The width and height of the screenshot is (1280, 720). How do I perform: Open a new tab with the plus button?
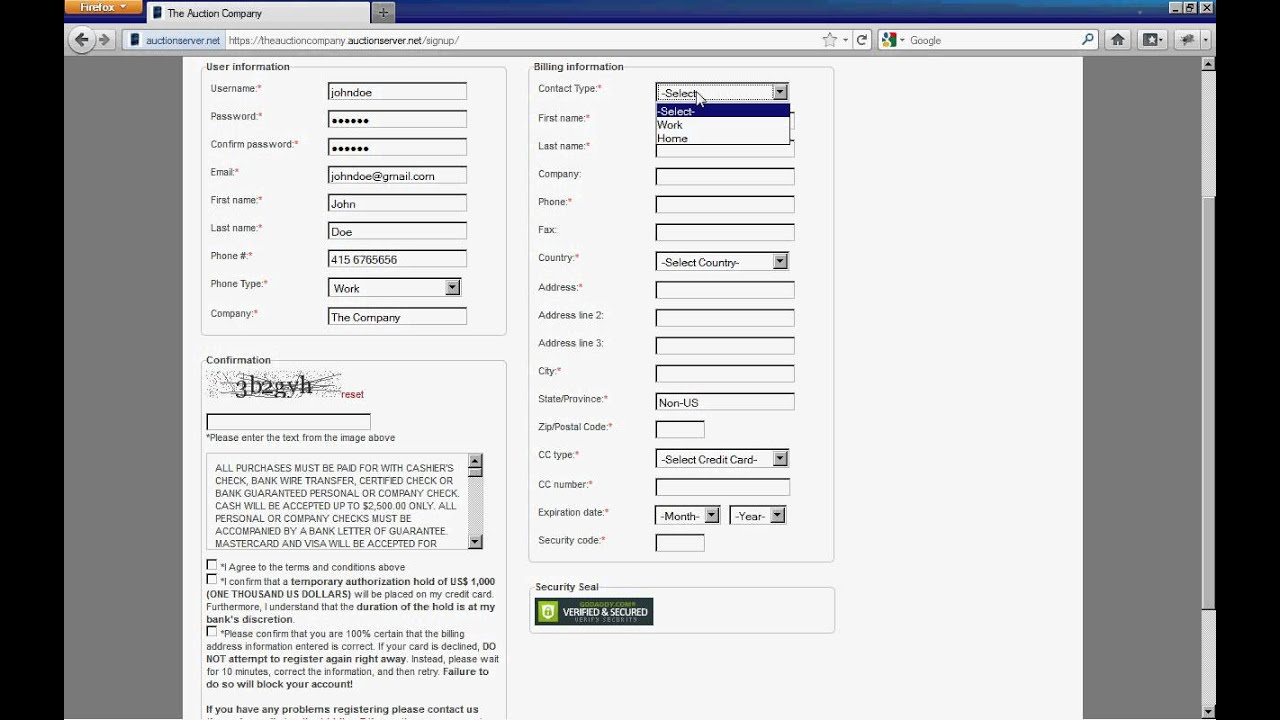pyautogui.click(x=383, y=12)
